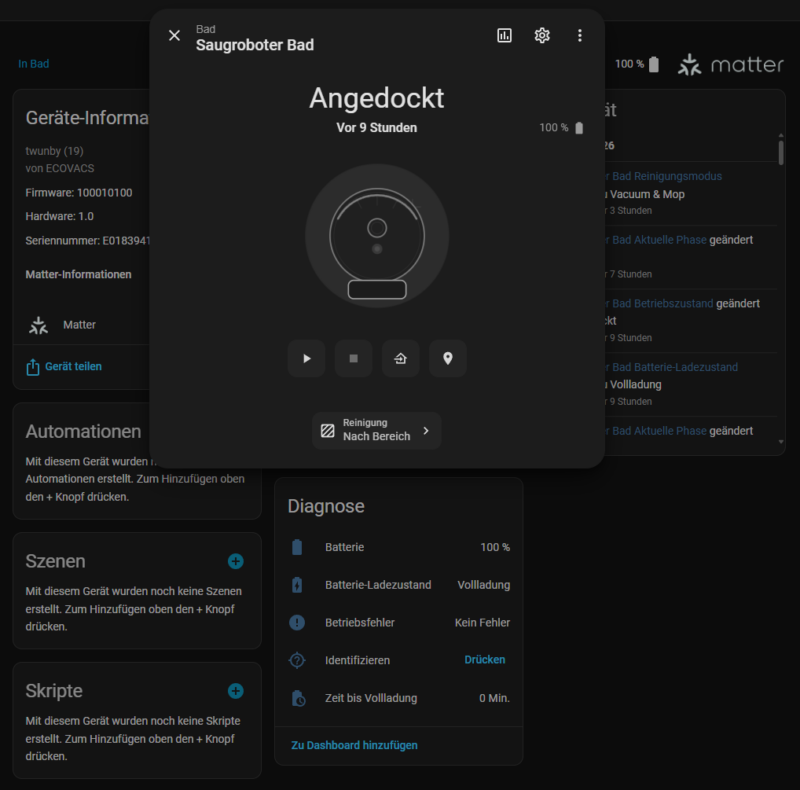800x790 pixels.
Task: Open the history graph icon in dialog header
Action: [504, 35]
